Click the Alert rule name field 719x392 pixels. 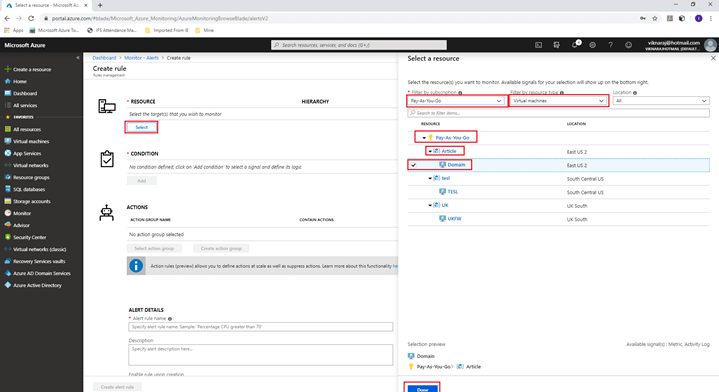(x=260, y=327)
